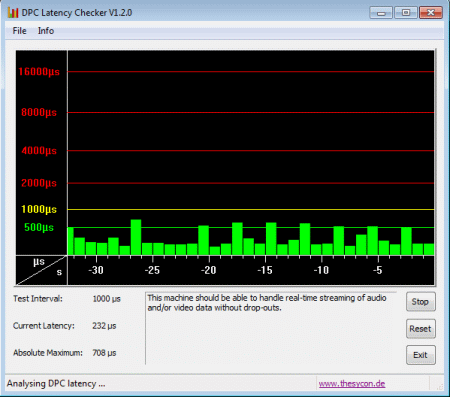Minimize the DPC Latency Checker window
The width and height of the screenshot is (450, 397).
381,13
